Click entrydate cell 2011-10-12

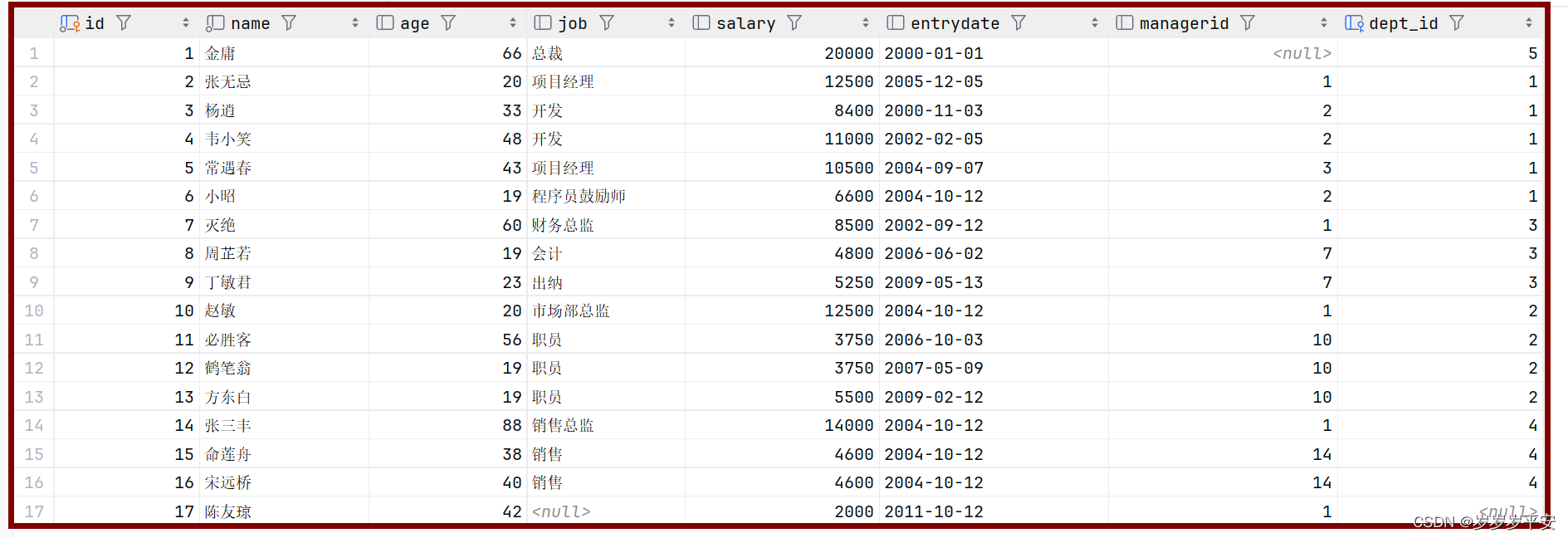pyautogui.click(x=934, y=511)
